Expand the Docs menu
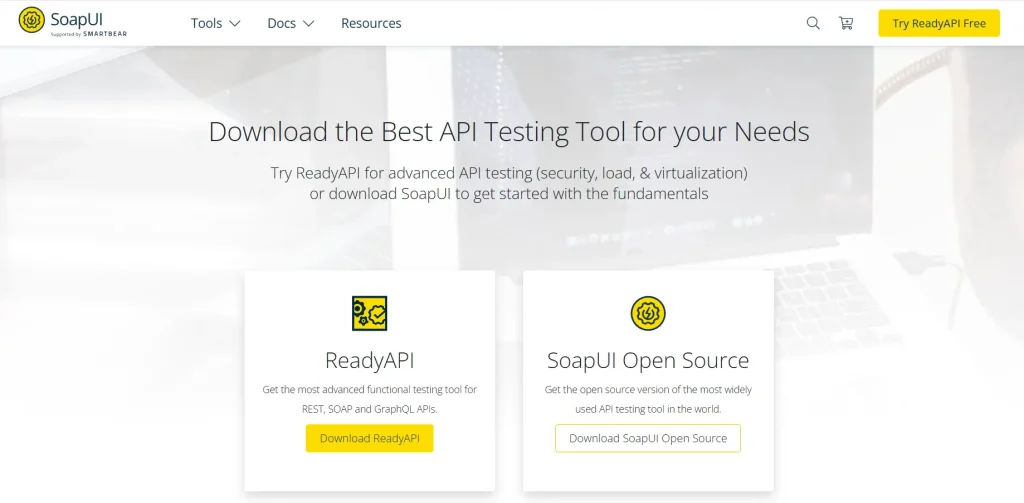The height and width of the screenshot is (503, 1024). pos(291,23)
